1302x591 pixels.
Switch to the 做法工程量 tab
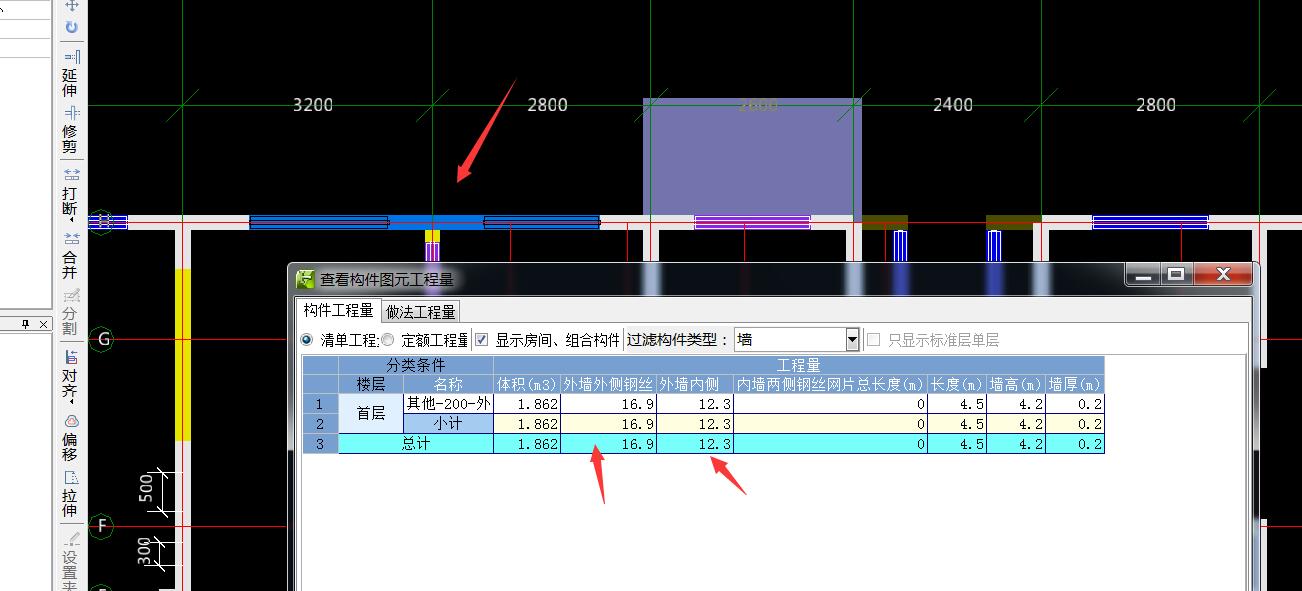click(421, 312)
